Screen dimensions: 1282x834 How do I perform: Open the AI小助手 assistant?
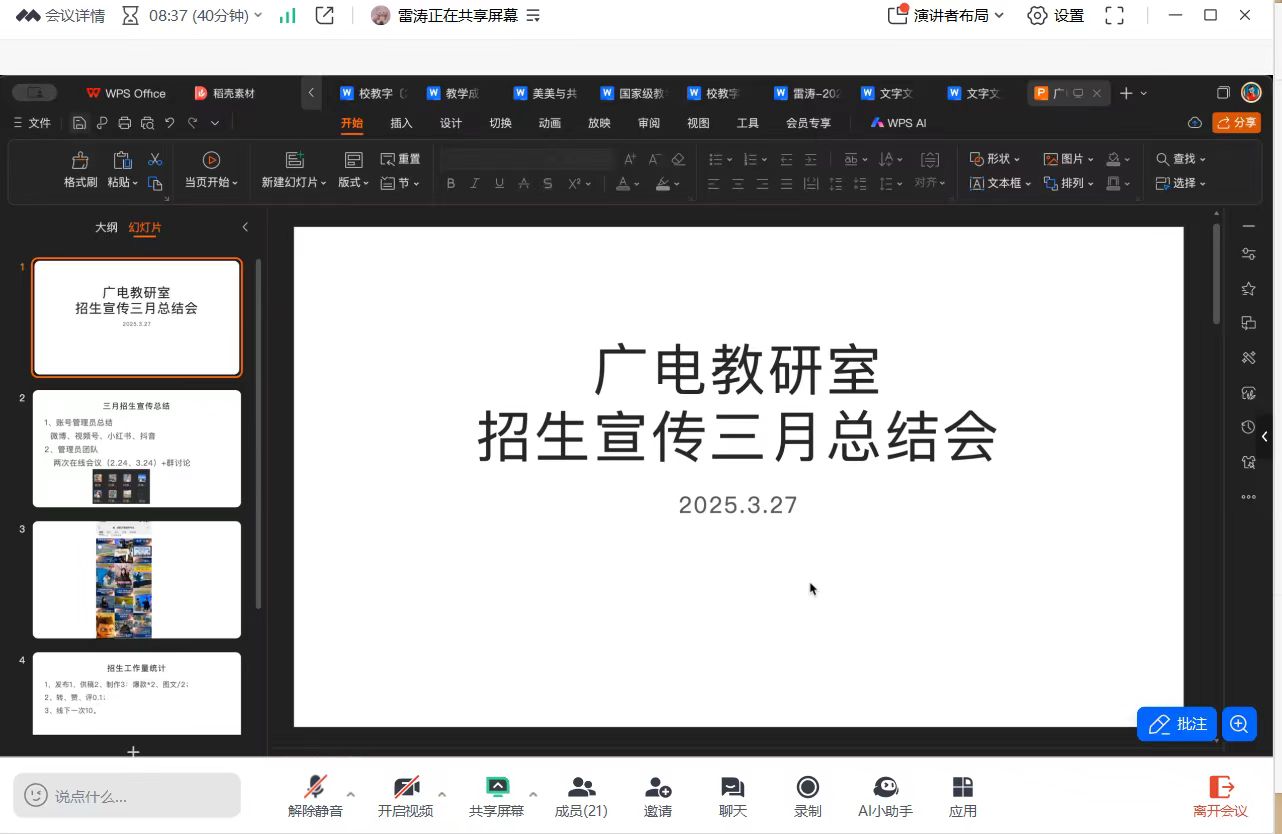point(885,787)
